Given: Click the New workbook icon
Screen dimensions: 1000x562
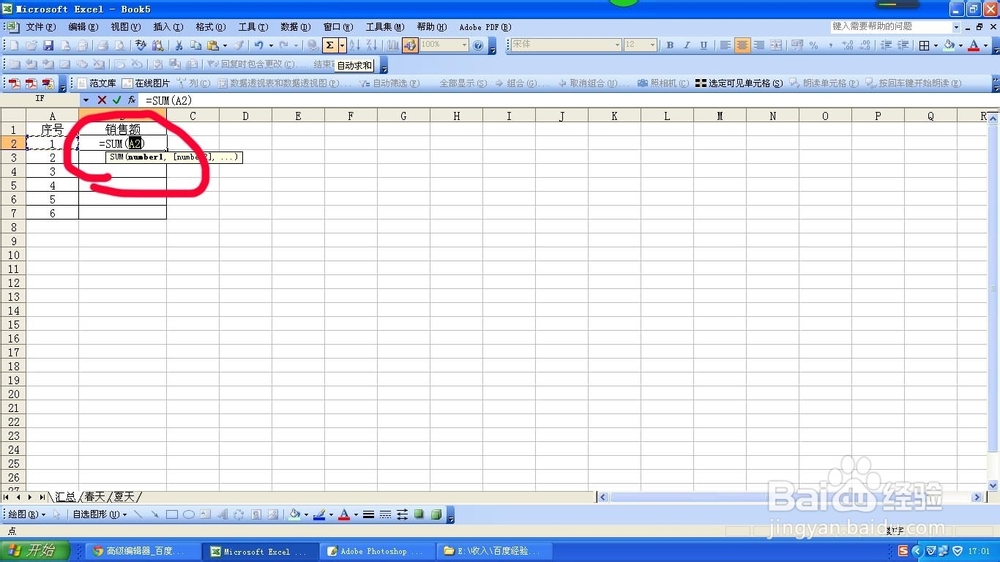Looking at the screenshot, I should click(x=14, y=45).
